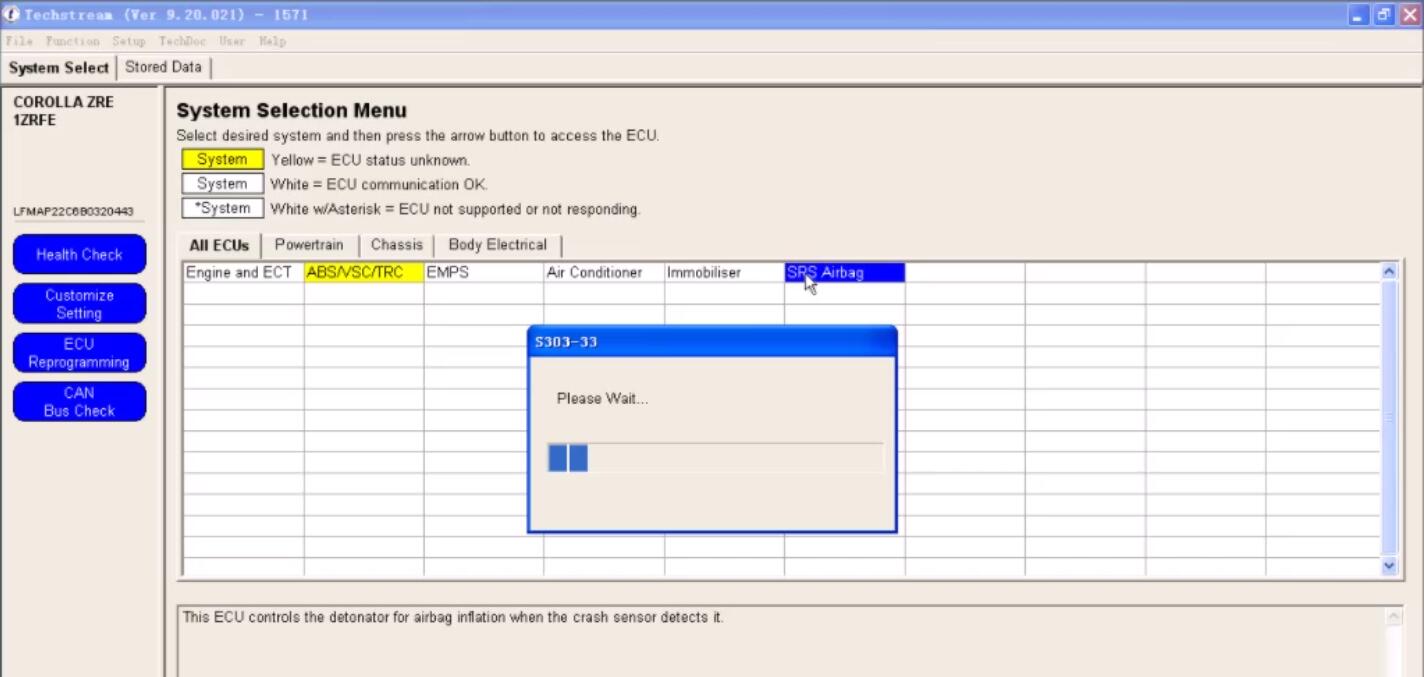The width and height of the screenshot is (1426, 677).
Task: Select the Air Conditioner system
Action: pyautogui.click(x=604, y=273)
